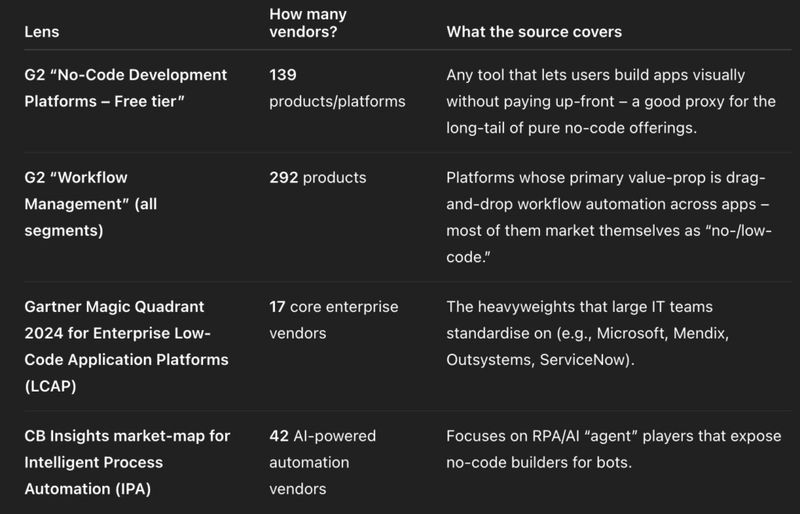The width and height of the screenshot is (800, 514).
Task: Click the 'Lens' column header
Action: point(42,32)
